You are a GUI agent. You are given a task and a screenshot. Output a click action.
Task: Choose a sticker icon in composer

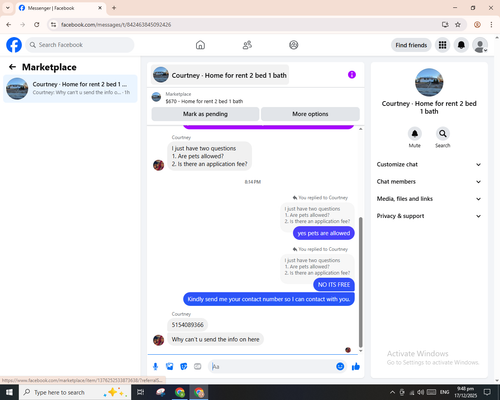pyautogui.click(x=184, y=367)
